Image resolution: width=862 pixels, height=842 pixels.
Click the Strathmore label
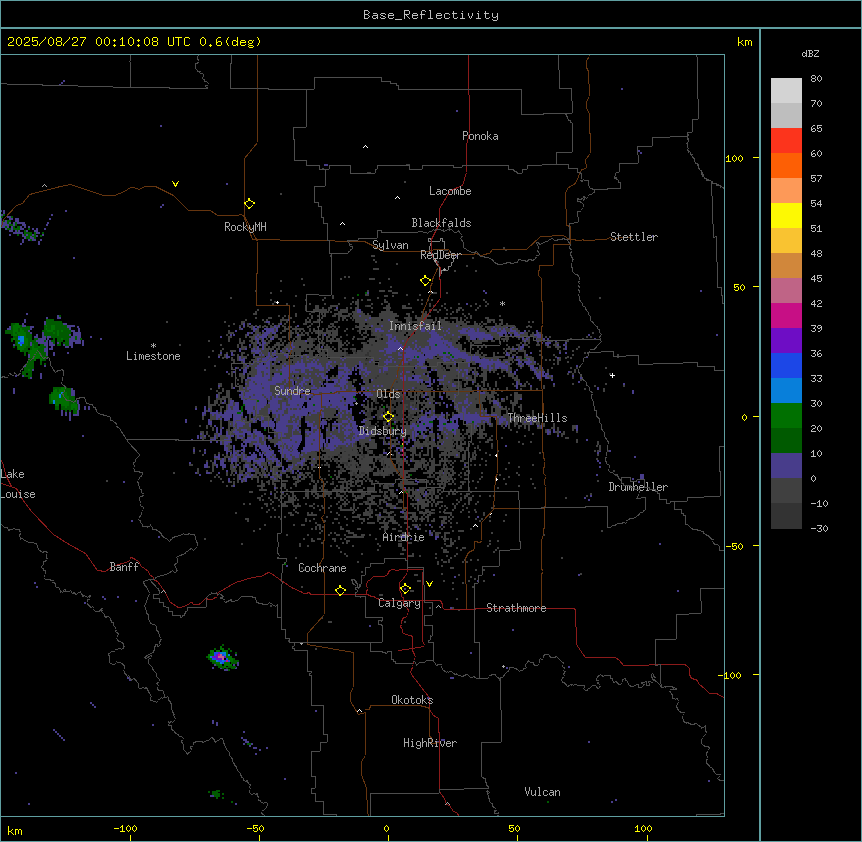[x=516, y=608]
